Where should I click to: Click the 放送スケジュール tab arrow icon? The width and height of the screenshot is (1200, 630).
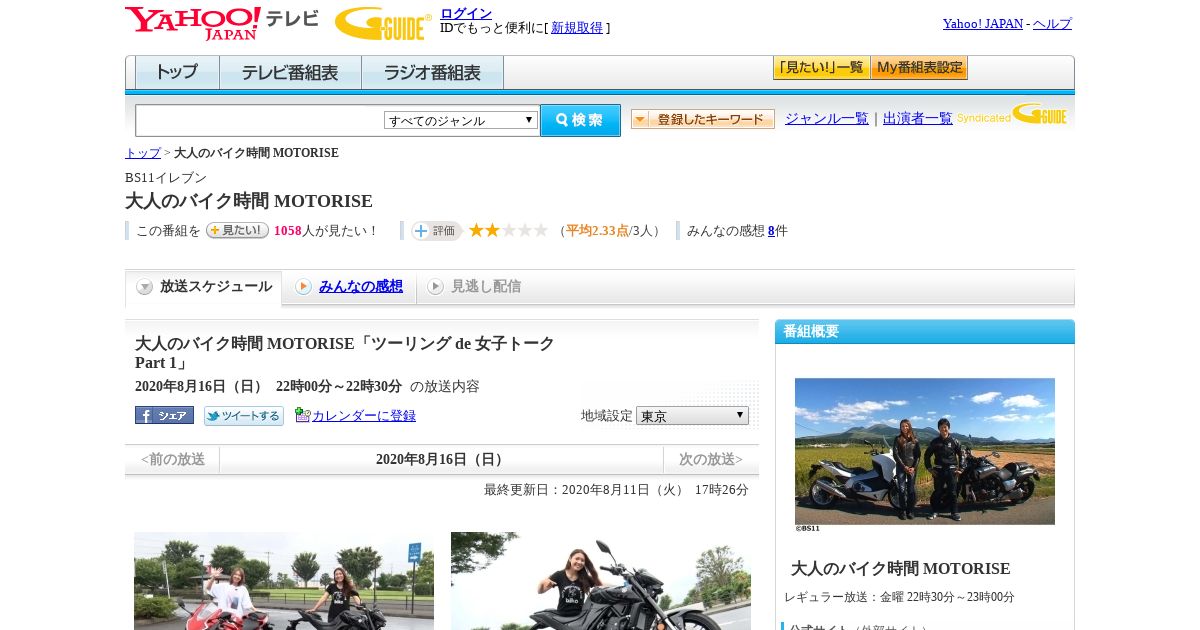(145, 287)
